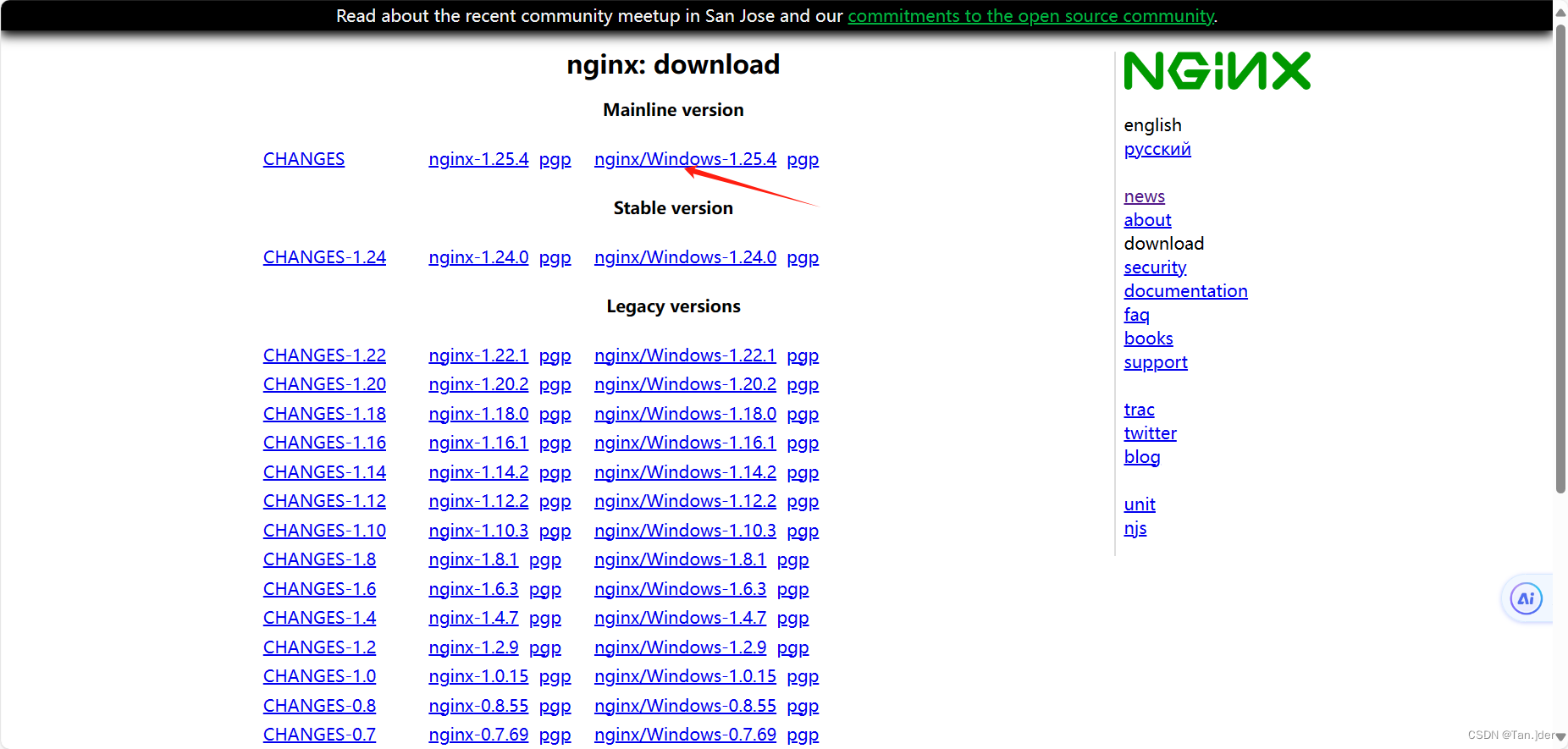1568x749 pixels.
Task: Open pgp signature for nginx-1.25.4
Action: 555,160
